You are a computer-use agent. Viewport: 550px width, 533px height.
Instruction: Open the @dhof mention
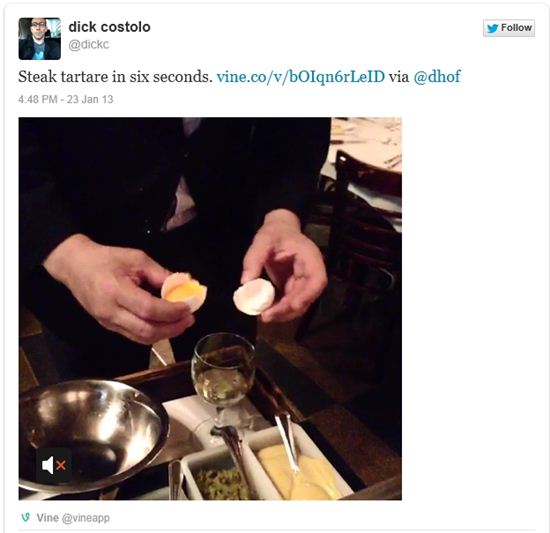coord(437,76)
